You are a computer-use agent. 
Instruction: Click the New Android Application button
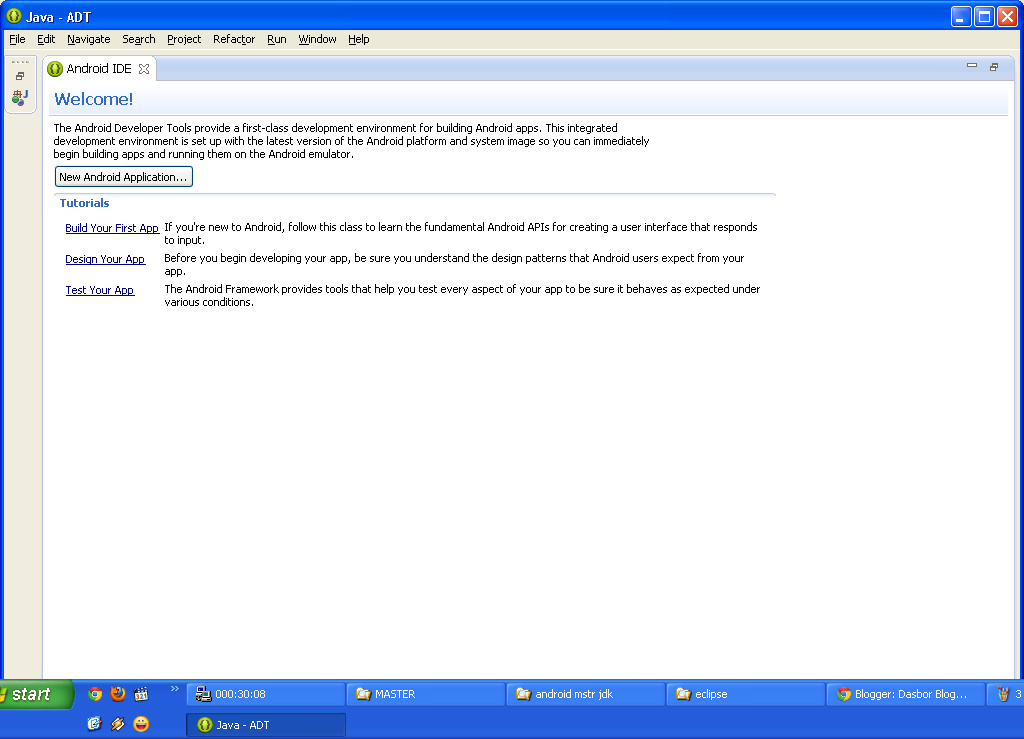coord(123,177)
